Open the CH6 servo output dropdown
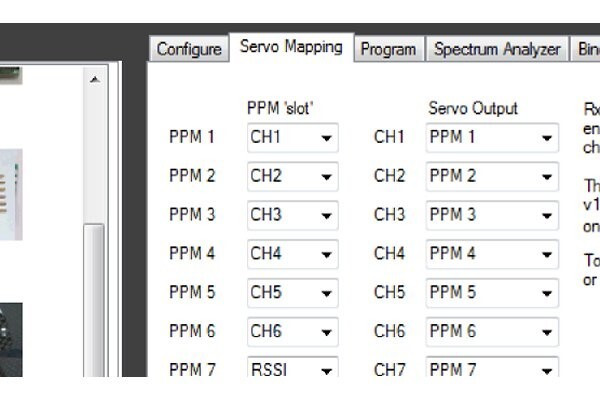 click(492, 332)
